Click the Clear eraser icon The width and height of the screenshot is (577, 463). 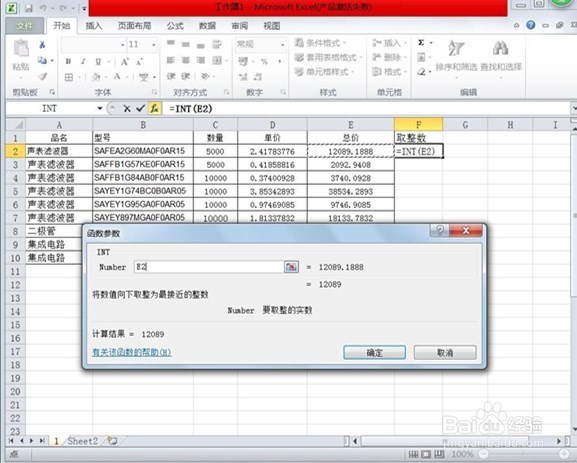(422, 71)
